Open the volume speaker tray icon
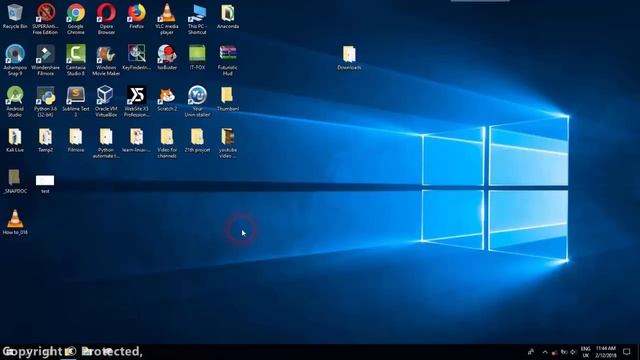The width and height of the screenshot is (640, 360). pos(573,352)
